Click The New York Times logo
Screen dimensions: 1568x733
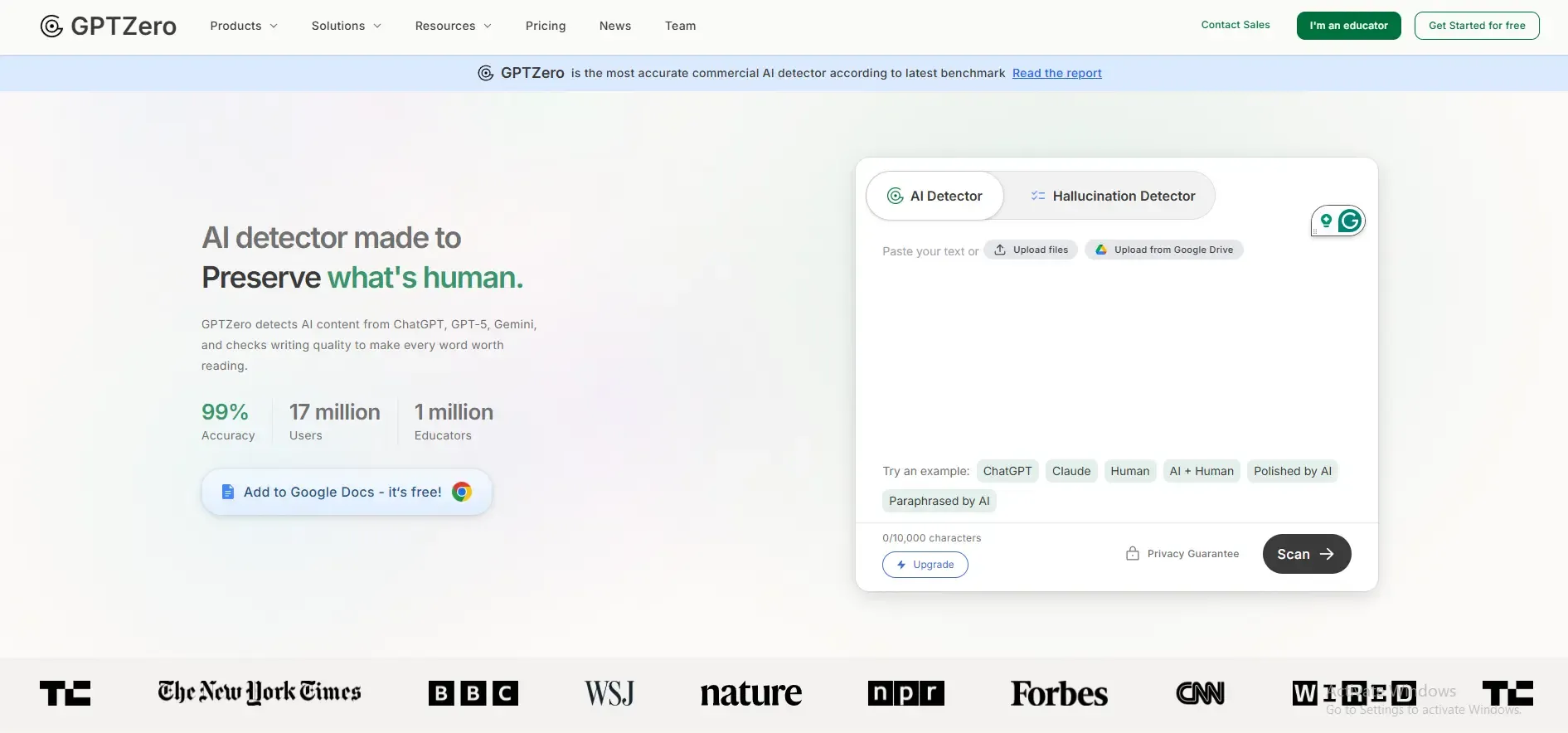click(260, 692)
